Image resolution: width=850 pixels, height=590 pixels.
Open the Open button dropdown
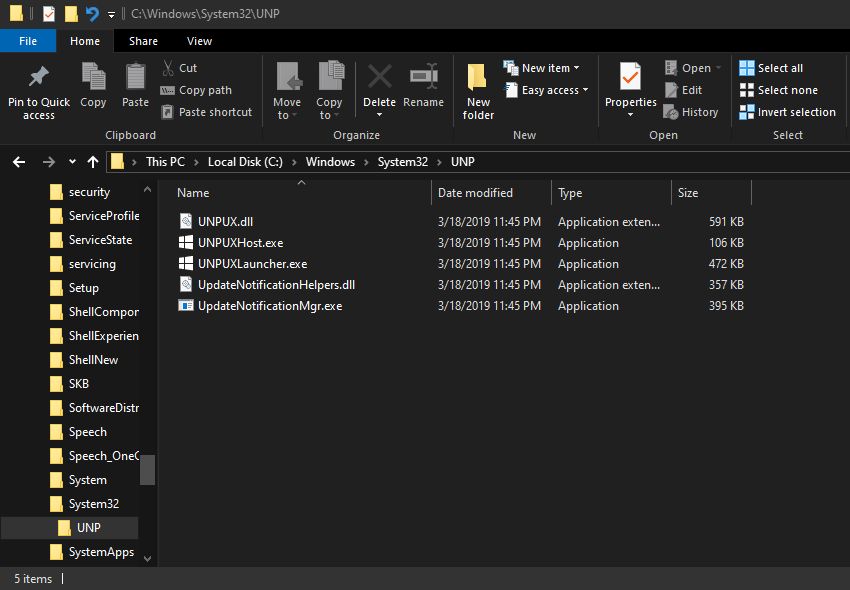click(x=718, y=68)
